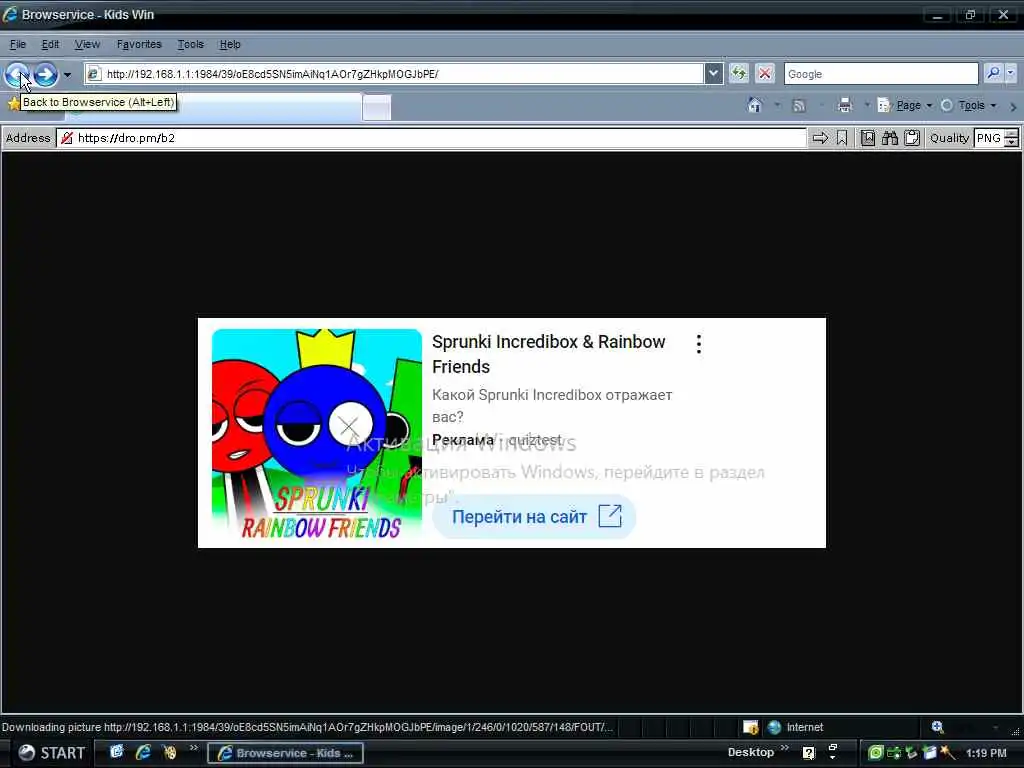Screen dimensions: 1024x768
Task: Click the status bar downloading picture text
Action: tap(307, 727)
